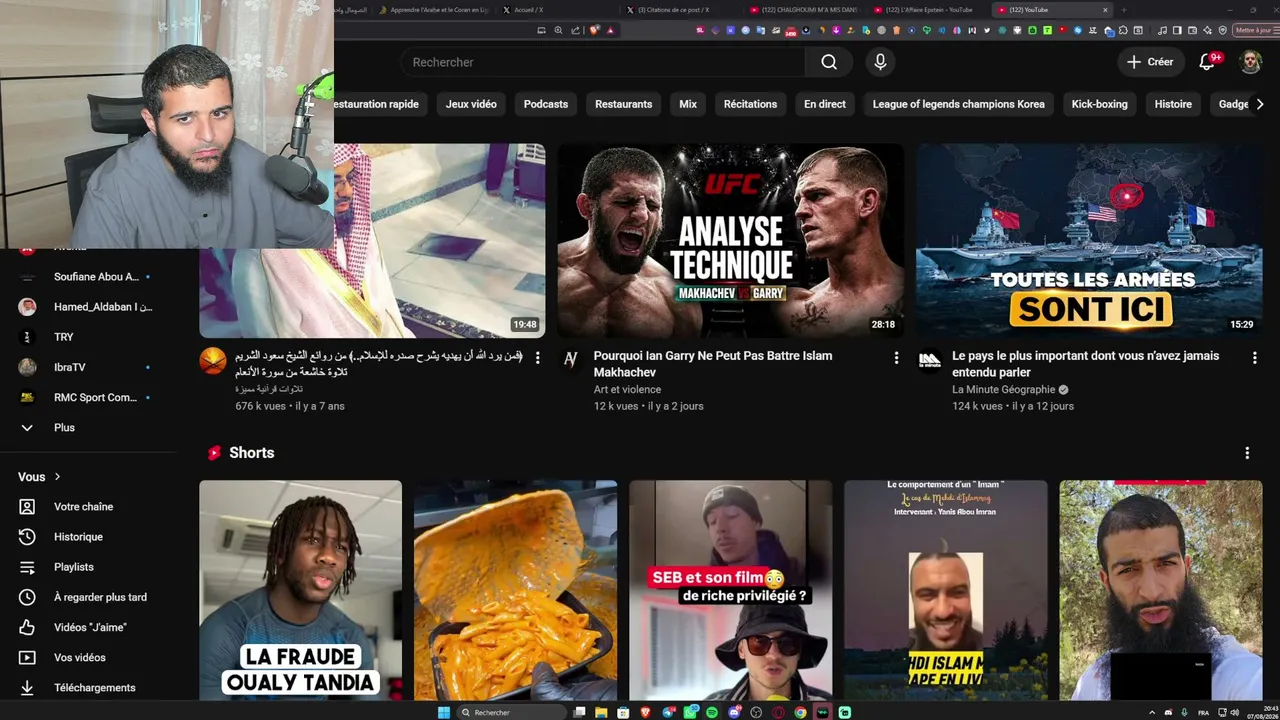Open the notifications bell
Image resolution: width=1280 pixels, height=720 pixels.
[x=1207, y=62]
